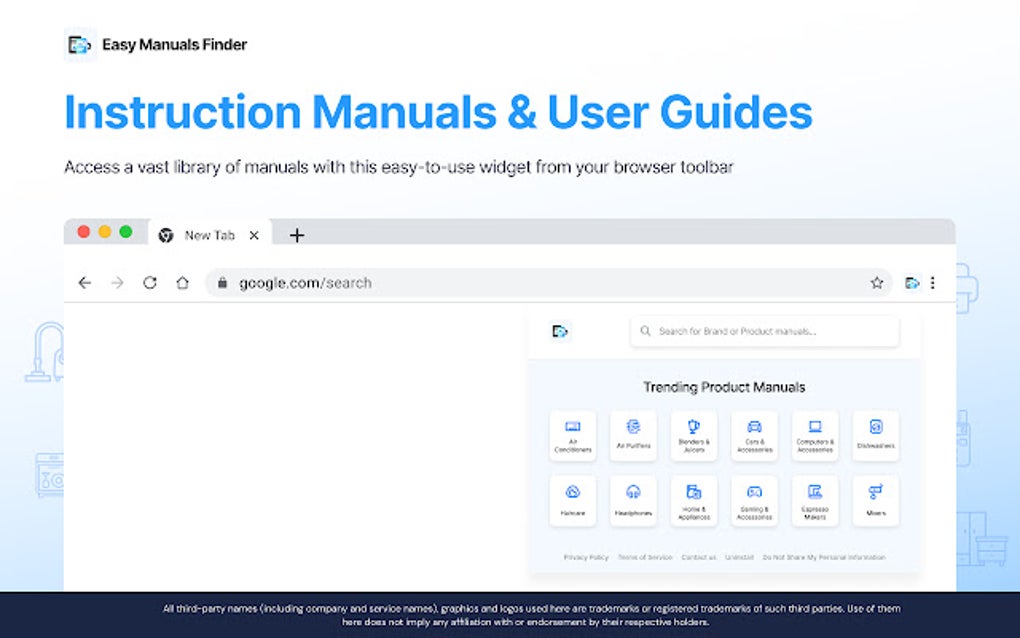Pick the Dishwashers manuals category
Viewport: 1020px width, 638px height.
point(876,436)
